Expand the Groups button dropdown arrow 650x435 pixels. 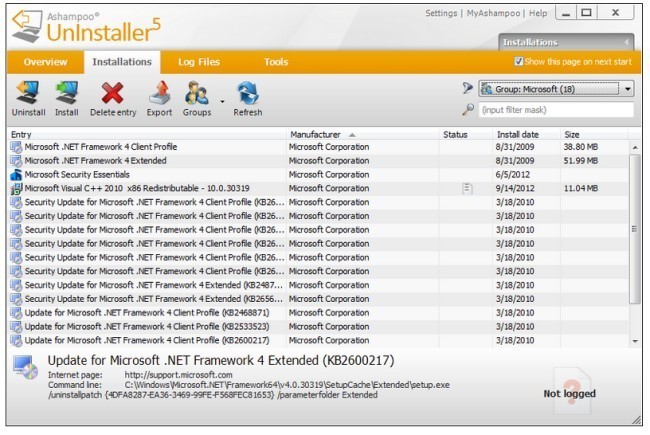click(222, 102)
